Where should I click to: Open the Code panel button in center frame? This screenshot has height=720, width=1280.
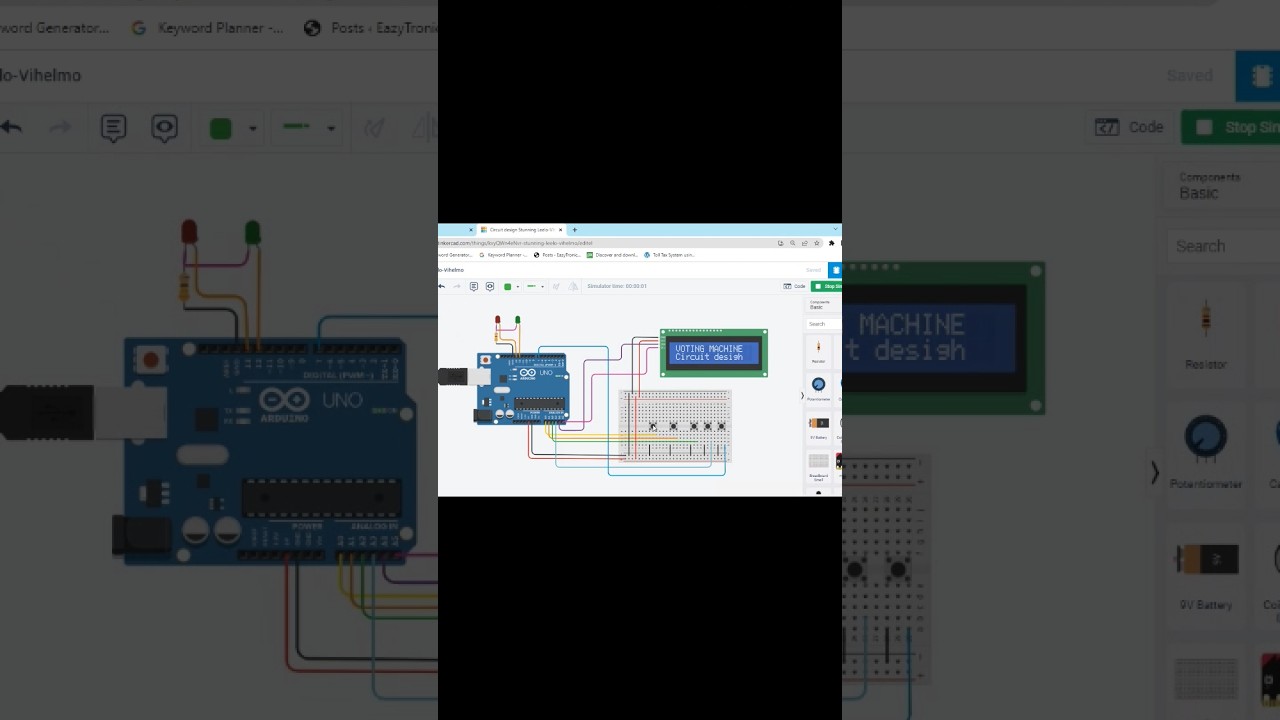(794, 286)
